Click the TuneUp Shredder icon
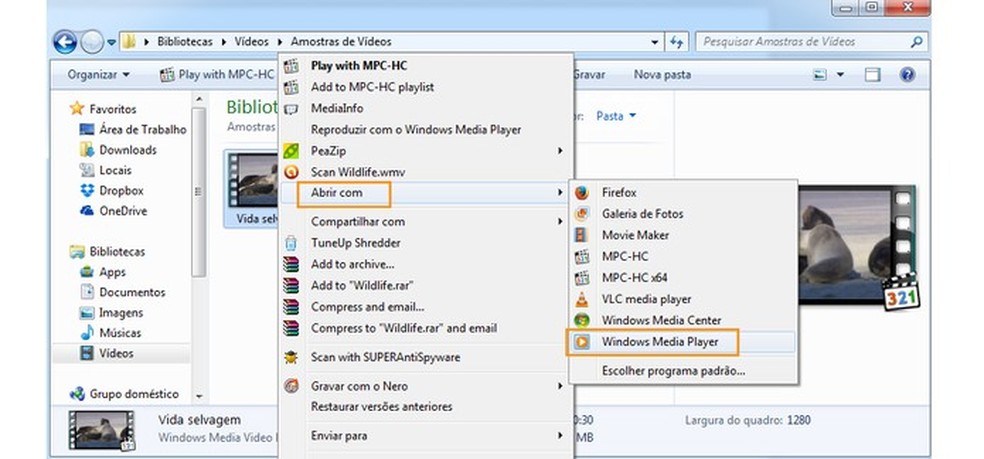 [291, 243]
